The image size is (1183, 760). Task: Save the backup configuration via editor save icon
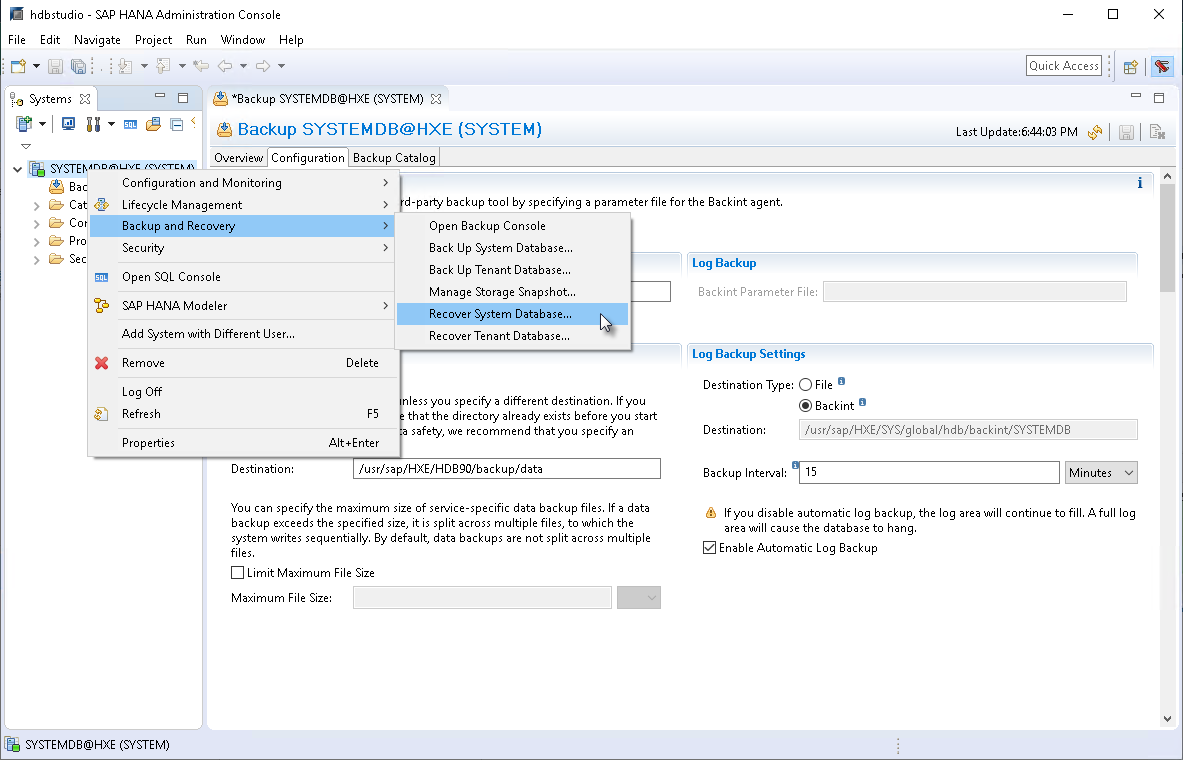[1126, 131]
